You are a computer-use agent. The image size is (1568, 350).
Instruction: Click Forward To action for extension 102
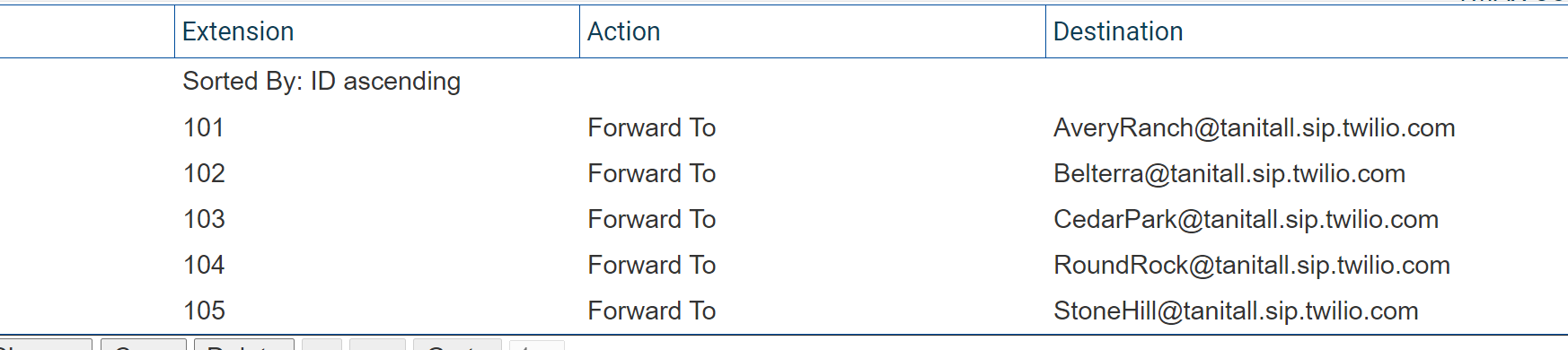tap(651, 173)
